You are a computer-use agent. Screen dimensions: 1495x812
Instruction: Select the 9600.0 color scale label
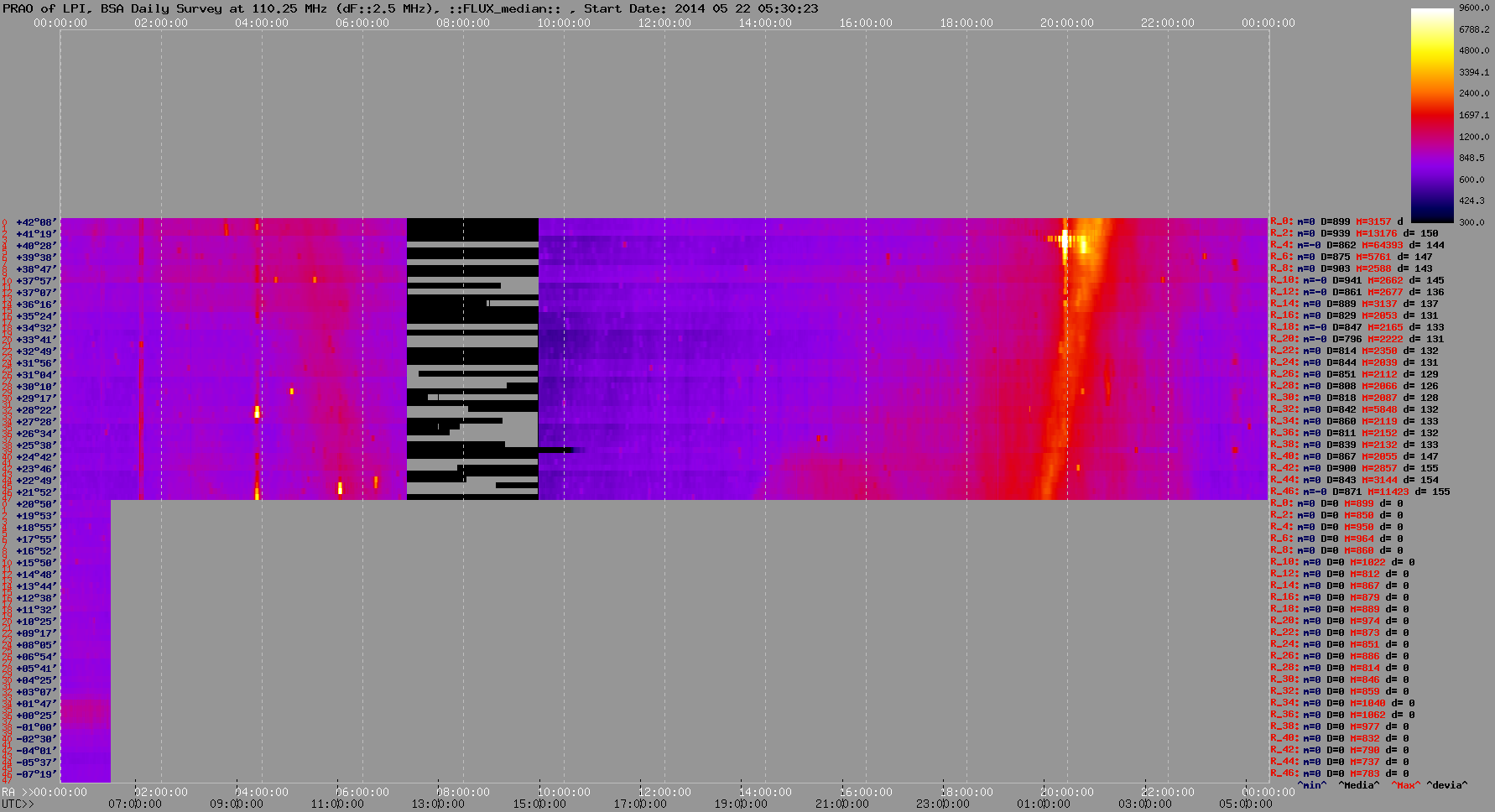(1474, 8)
